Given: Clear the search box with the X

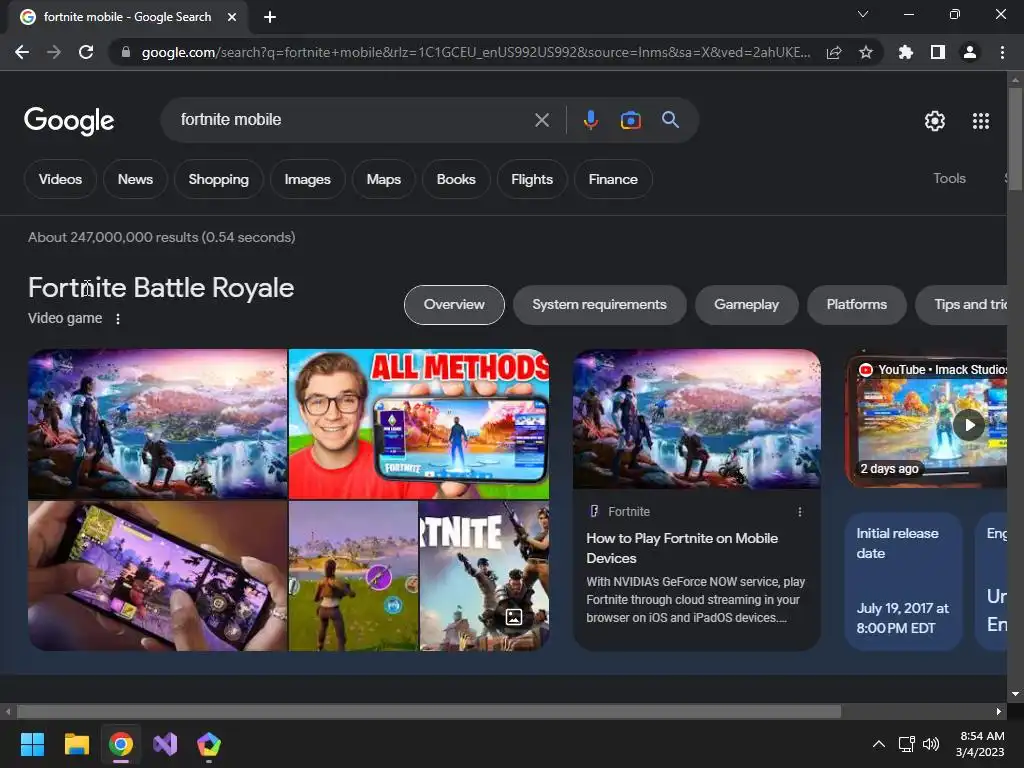Looking at the screenshot, I should [541, 120].
